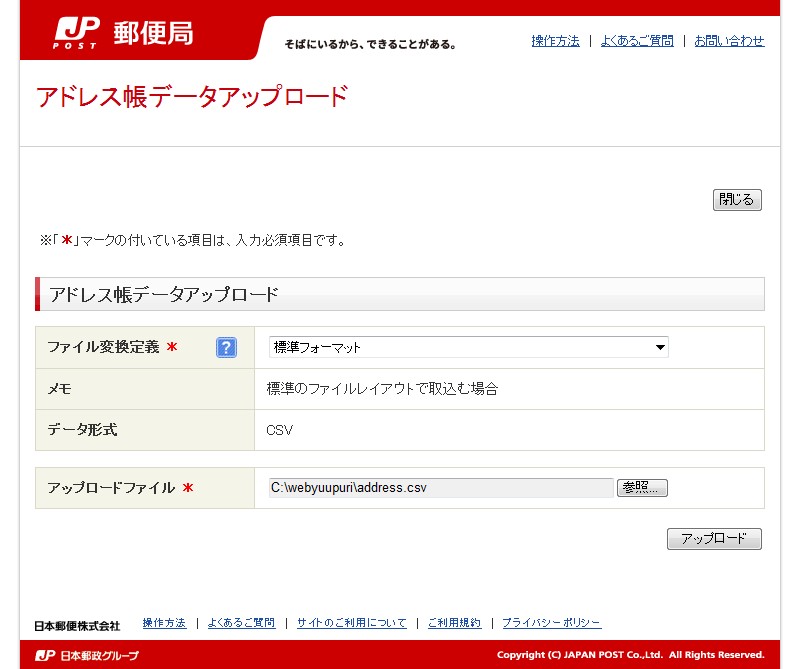Open ご利用規約 footer link
Image resolution: width=798 pixels, height=669 pixels.
454,623
